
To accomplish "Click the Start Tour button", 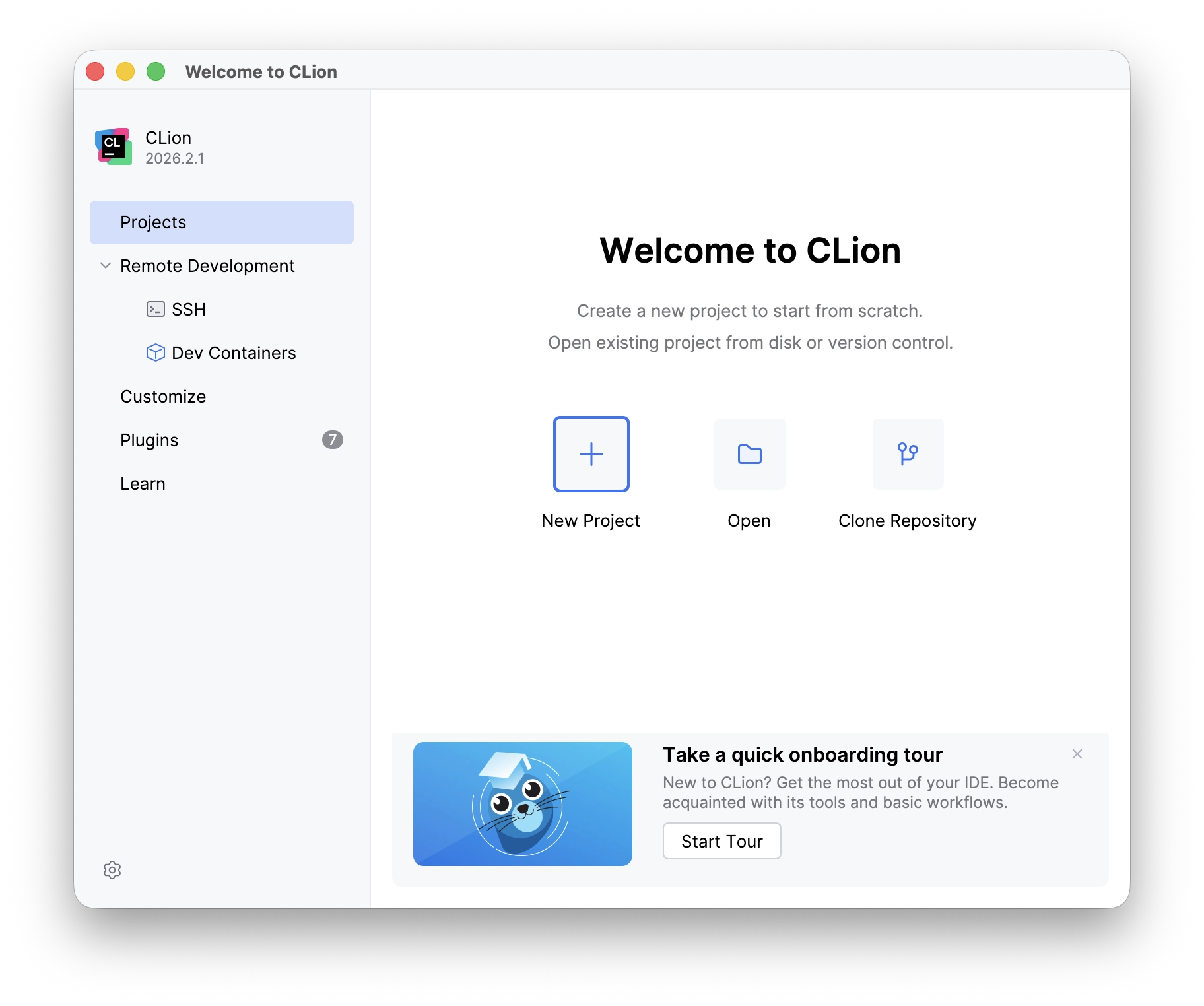I will (x=721, y=841).
